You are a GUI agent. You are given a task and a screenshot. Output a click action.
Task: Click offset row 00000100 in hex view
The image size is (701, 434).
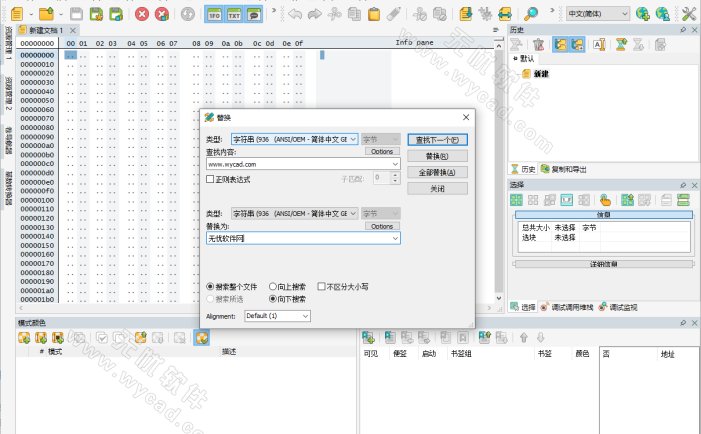37,200
